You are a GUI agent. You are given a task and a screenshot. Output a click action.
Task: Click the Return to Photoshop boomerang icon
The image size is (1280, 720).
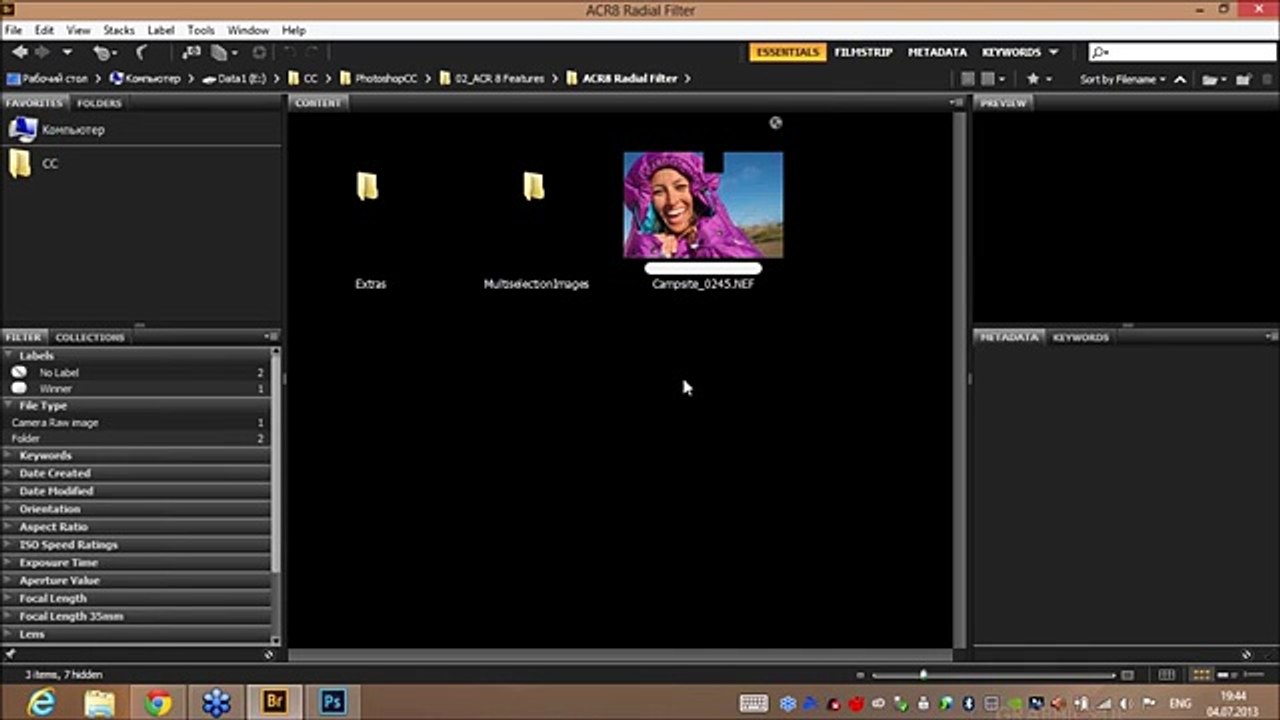[141, 52]
